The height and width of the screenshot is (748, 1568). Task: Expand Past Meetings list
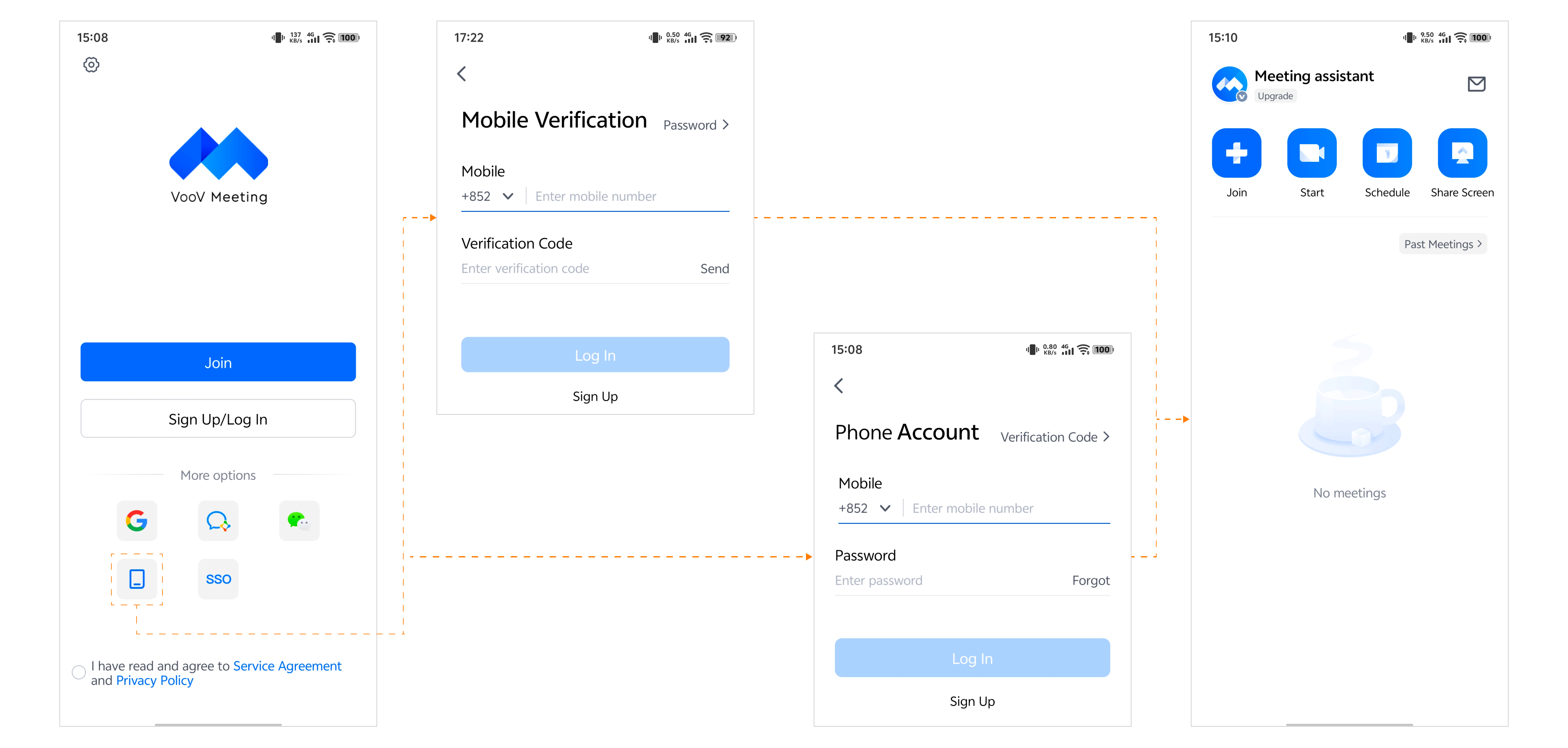click(1442, 244)
